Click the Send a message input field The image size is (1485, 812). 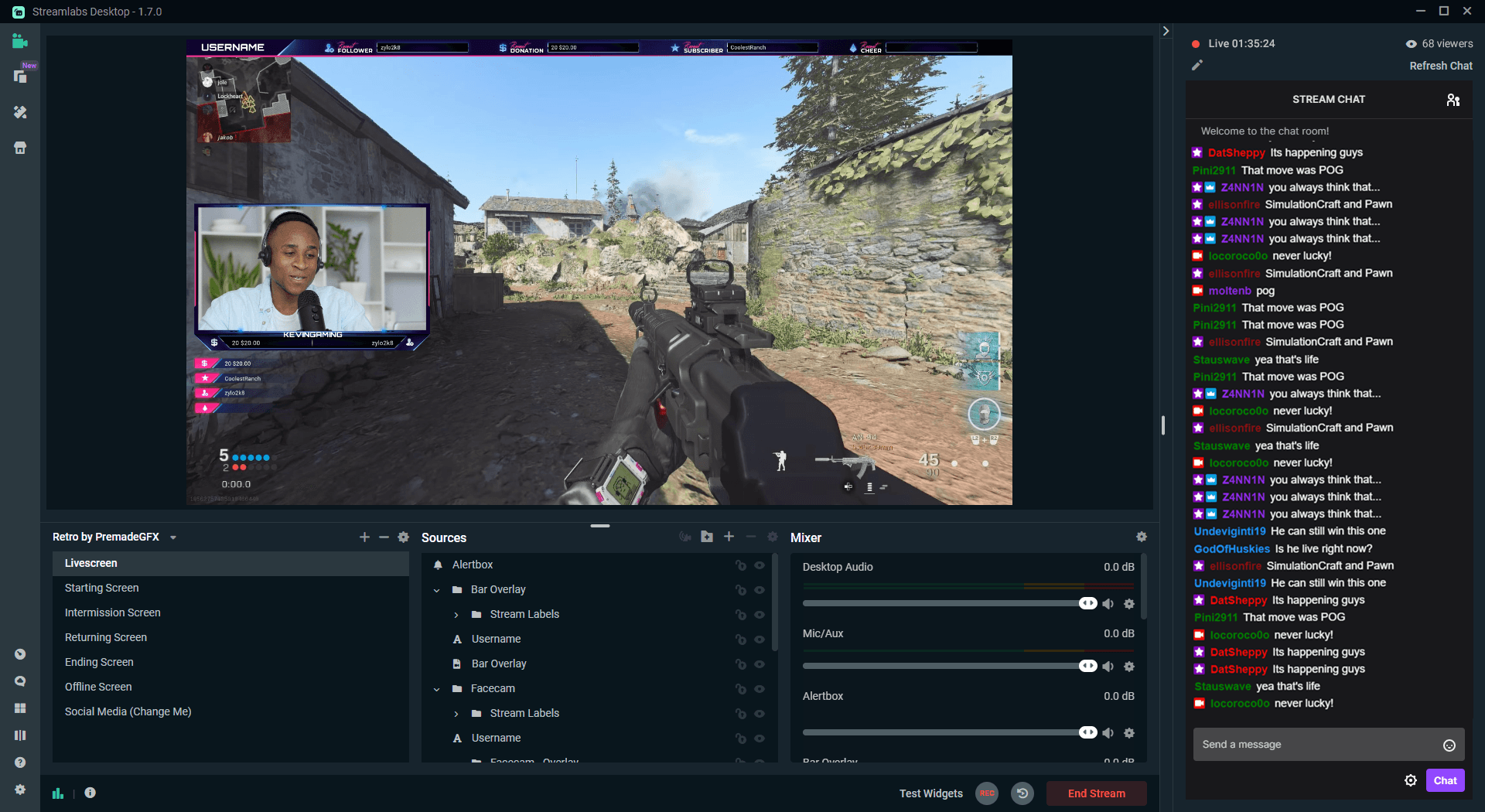click(x=1315, y=745)
